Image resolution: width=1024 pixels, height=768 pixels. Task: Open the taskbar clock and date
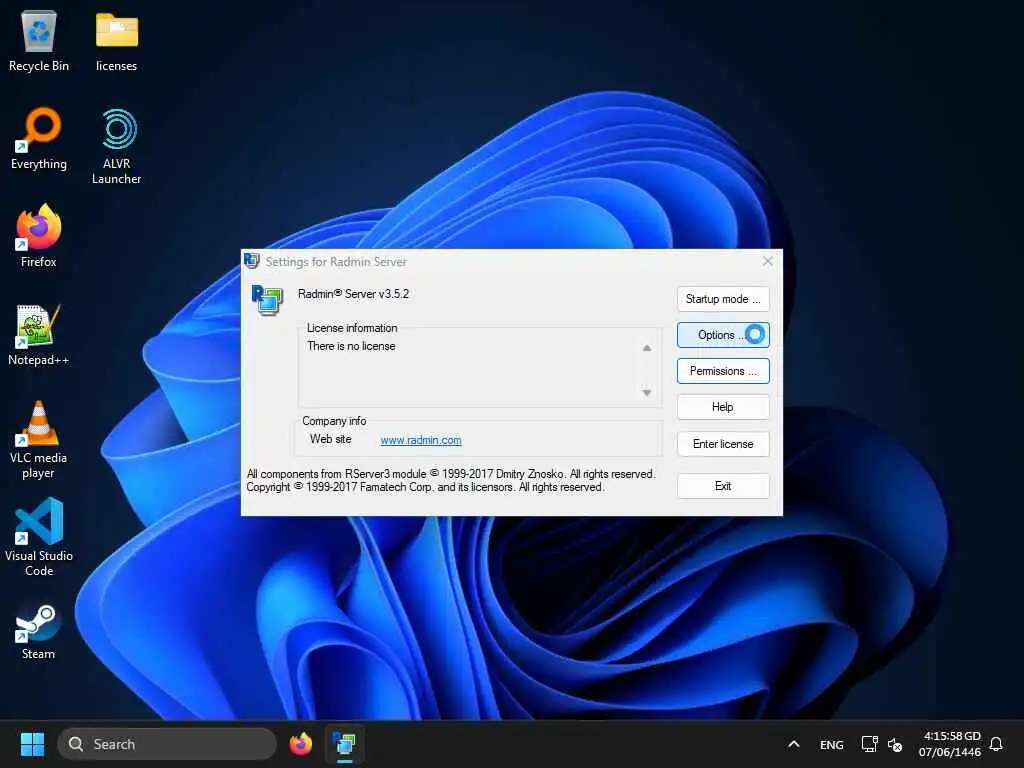pyautogui.click(x=950, y=744)
